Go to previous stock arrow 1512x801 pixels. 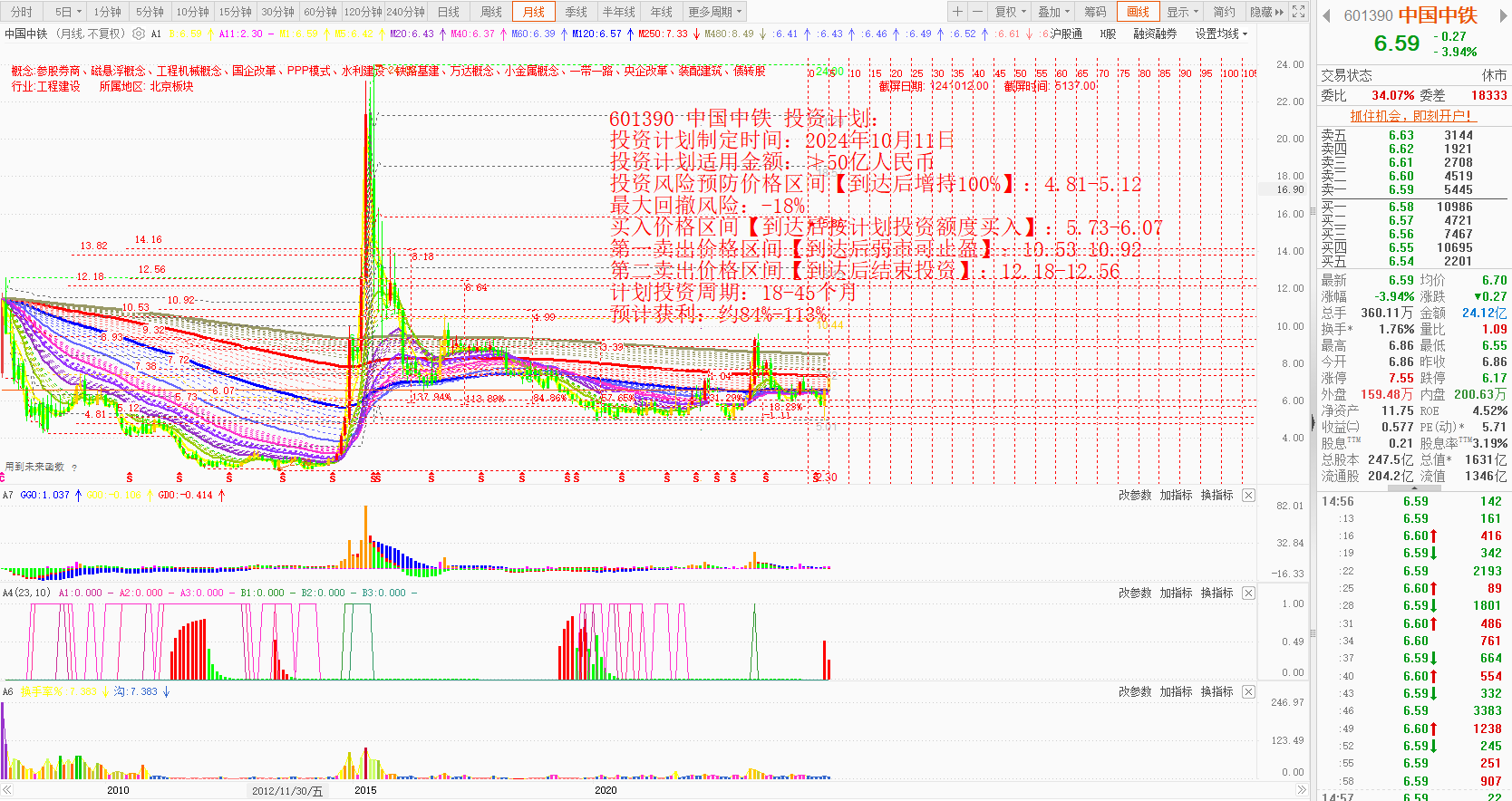click(x=1326, y=15)
